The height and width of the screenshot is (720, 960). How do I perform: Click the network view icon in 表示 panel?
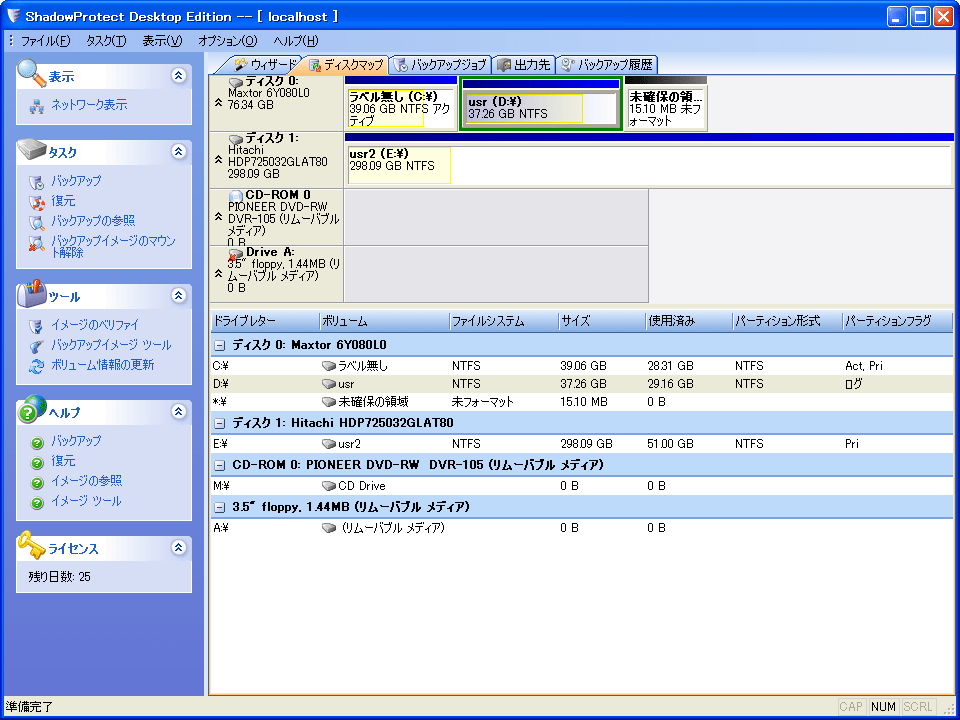[x=37, y=107]
